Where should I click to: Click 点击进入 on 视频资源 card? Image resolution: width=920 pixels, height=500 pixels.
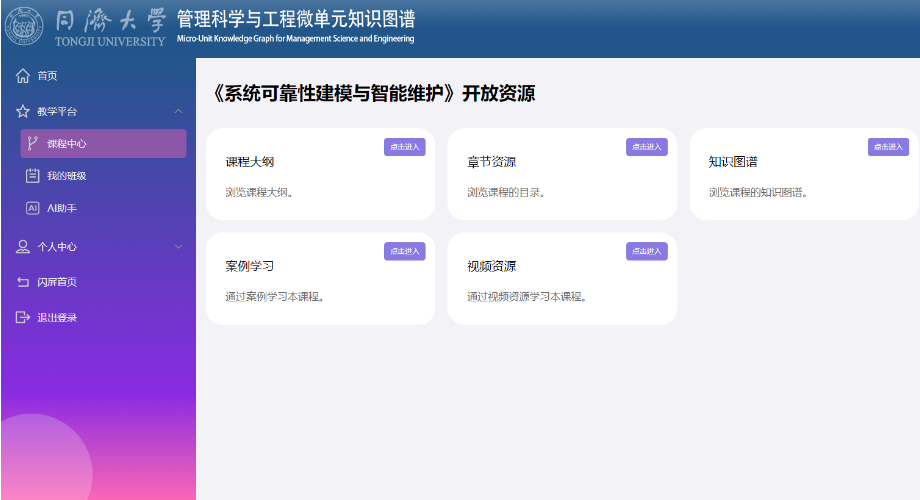pos(647,251)
